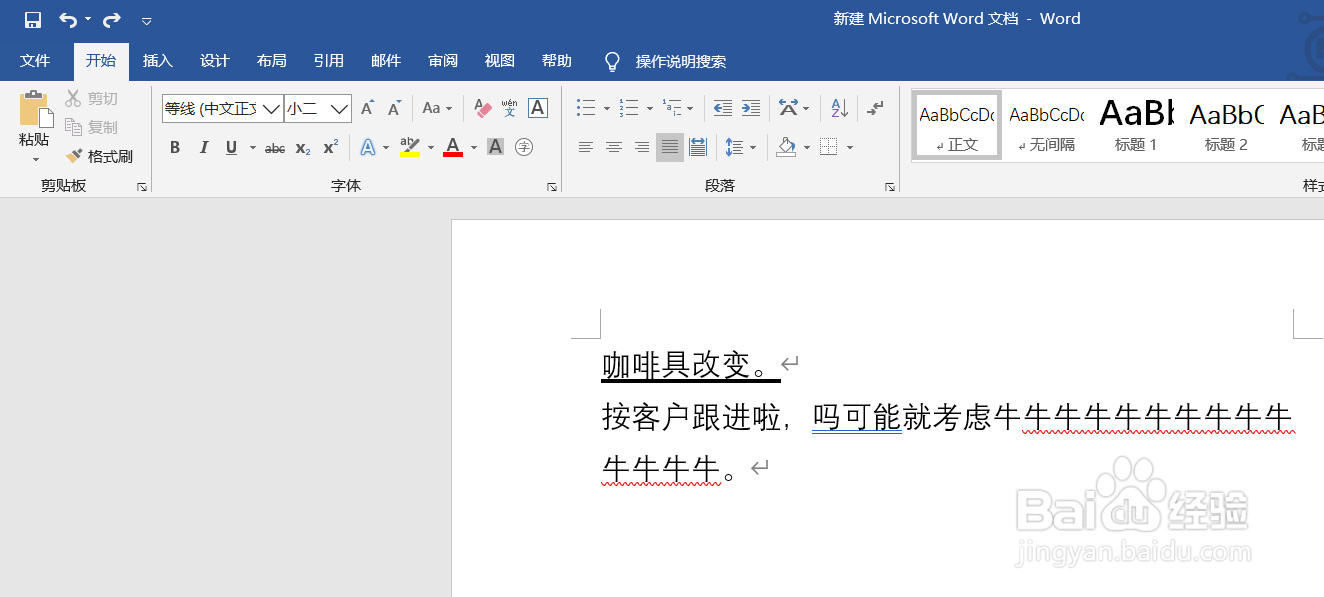Screen dimensions: 1324x597
Task: Toggle italic formatting
Action: pos(204,147)
